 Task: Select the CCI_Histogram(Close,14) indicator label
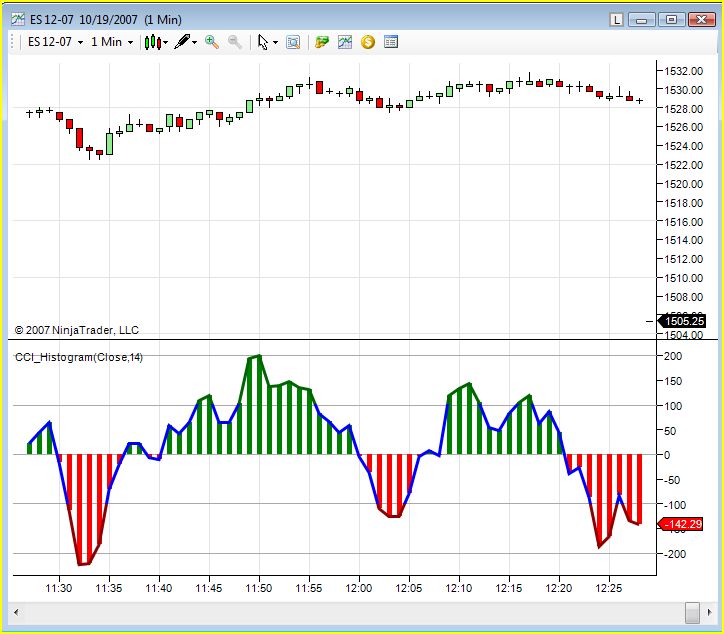click(x=79, y=357)
